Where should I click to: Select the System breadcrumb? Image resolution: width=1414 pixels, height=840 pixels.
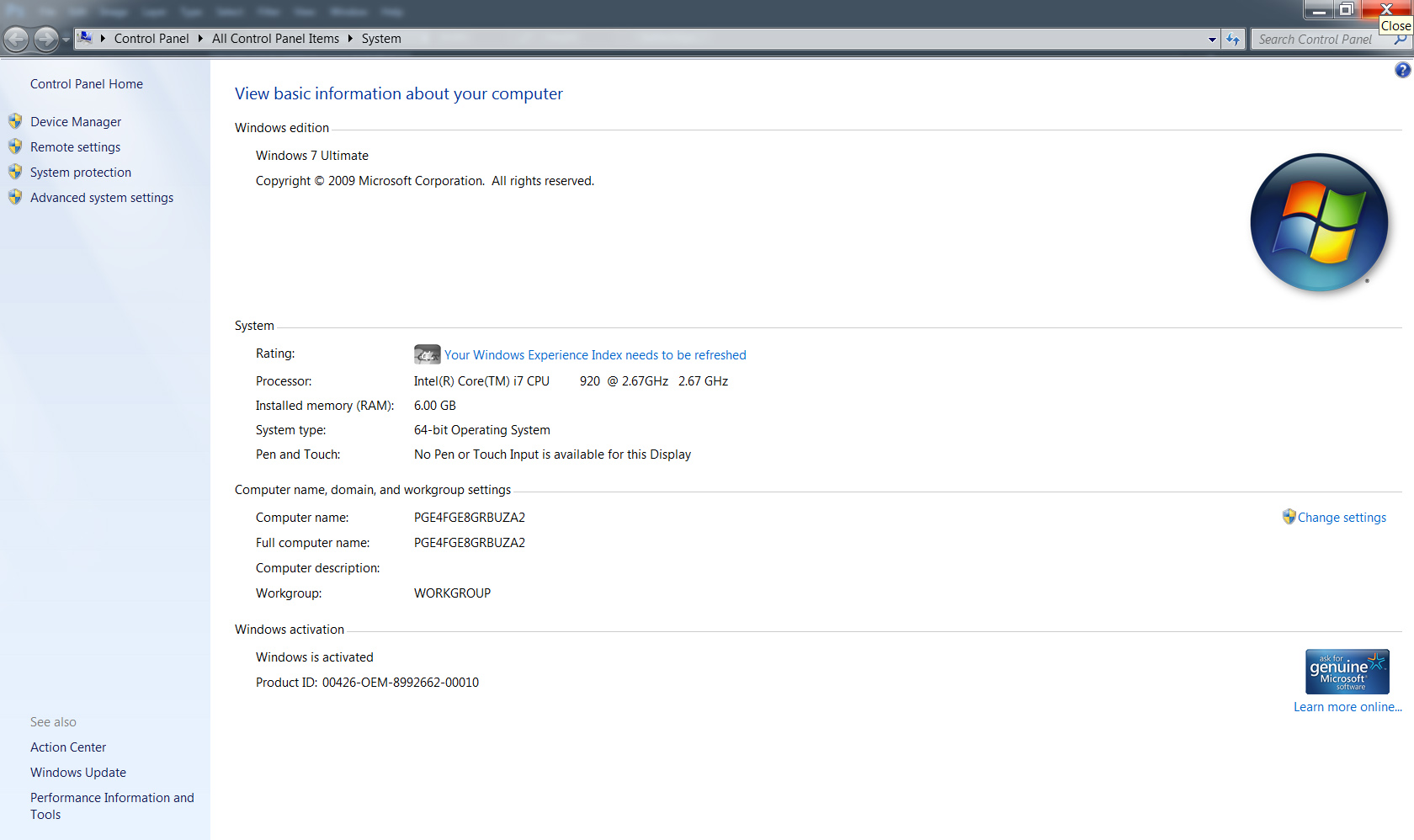click(381, 39)
